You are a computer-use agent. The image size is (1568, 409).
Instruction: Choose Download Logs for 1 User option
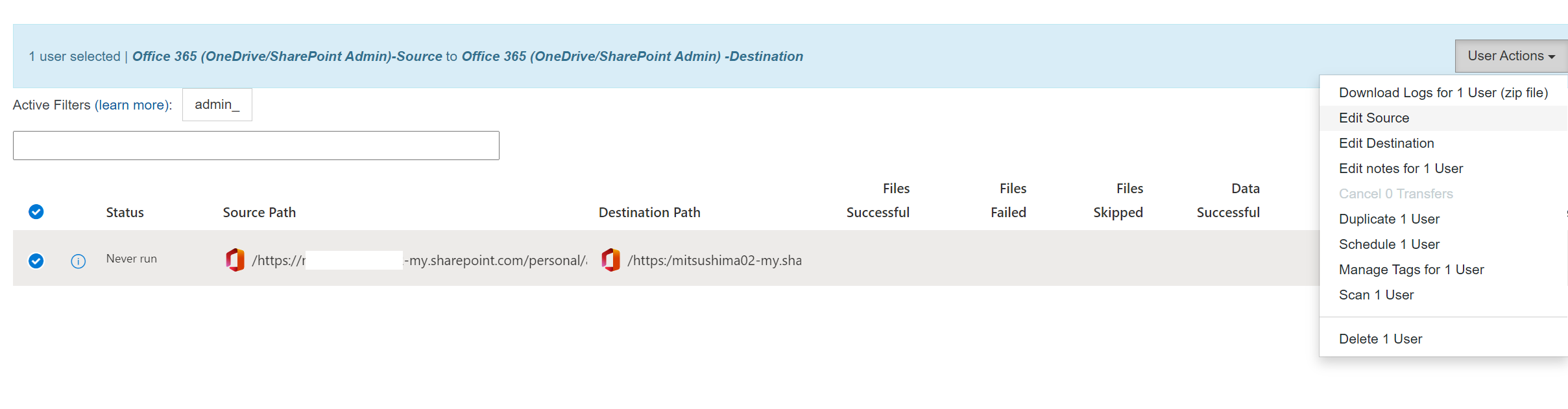click(1443, 93)
